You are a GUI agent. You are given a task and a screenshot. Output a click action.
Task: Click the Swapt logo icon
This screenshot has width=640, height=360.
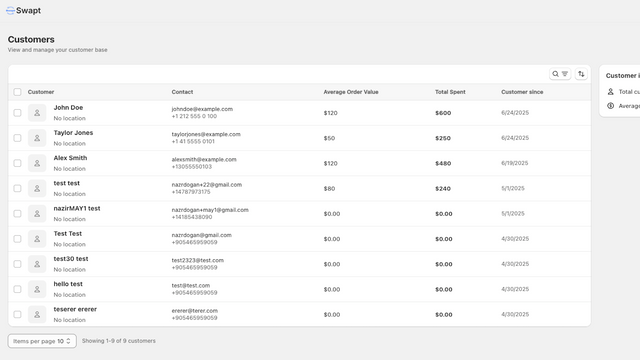pyautogui.click(x=11, y=11)
